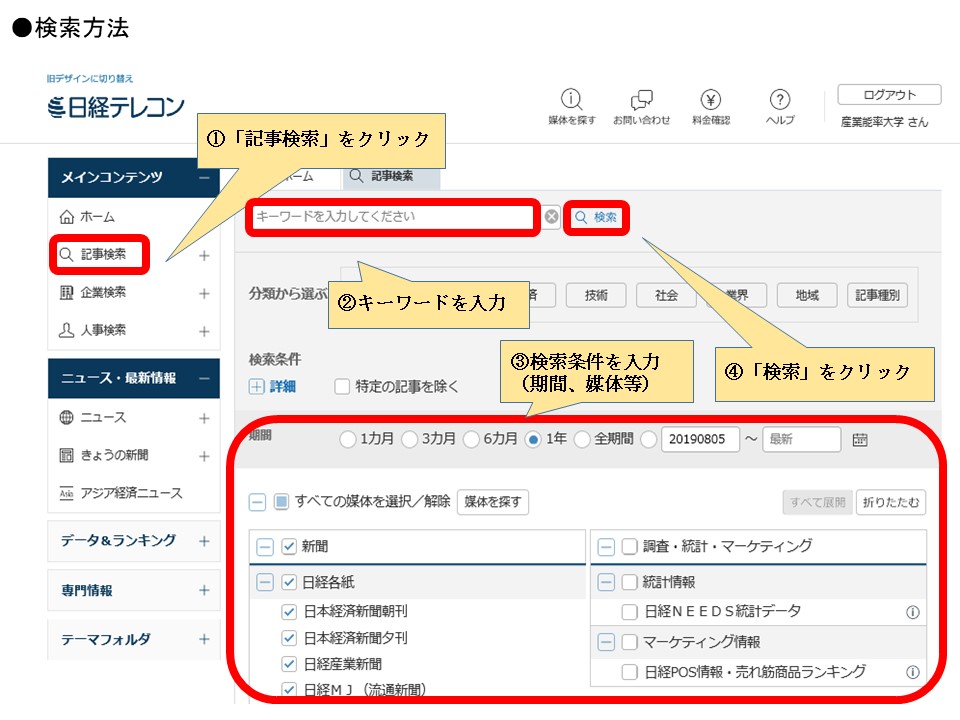Image resolution: width=960 pixels, height=720 pixels.
Task: Collapse the ニュース・最新情報 sidebar section
Action: pos(204,378)
